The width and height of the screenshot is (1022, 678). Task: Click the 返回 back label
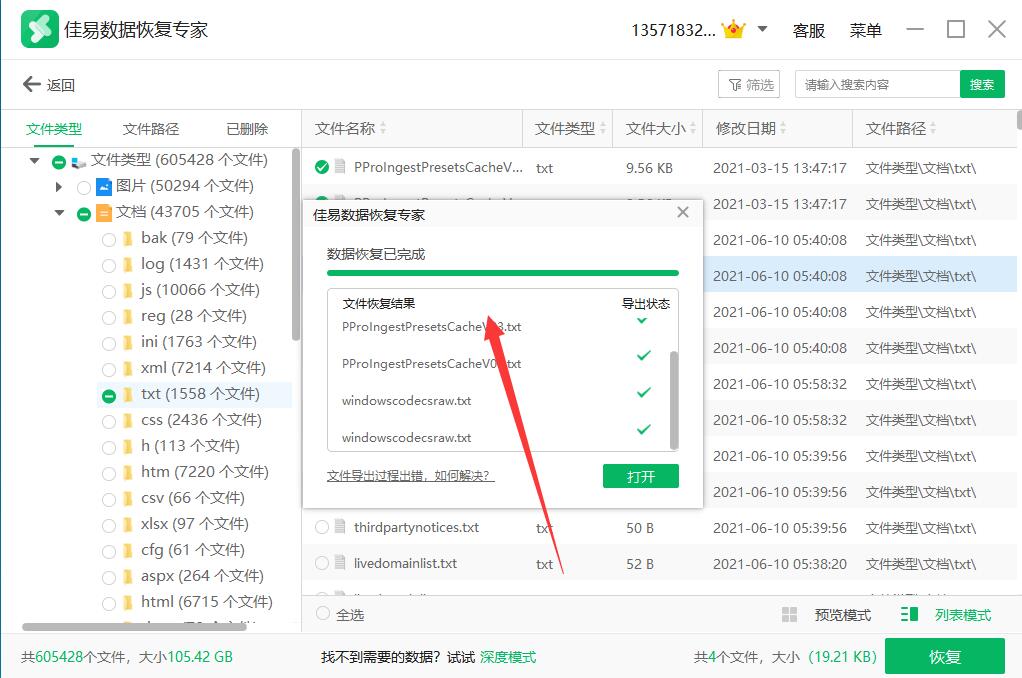click(61, 85)
